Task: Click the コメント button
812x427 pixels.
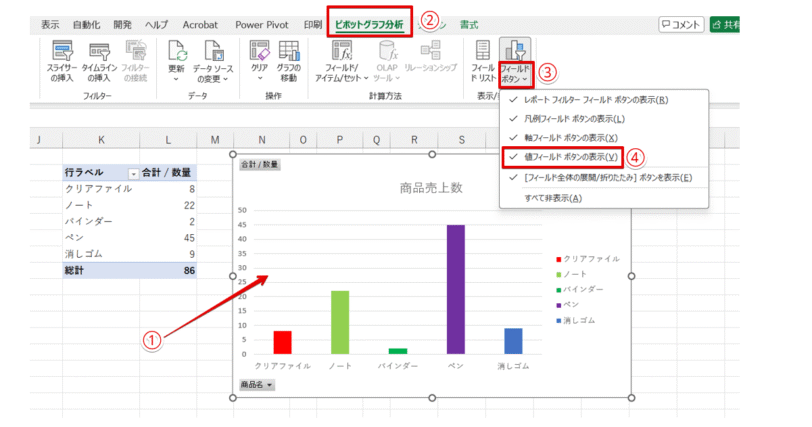Action: coord(680,24)
